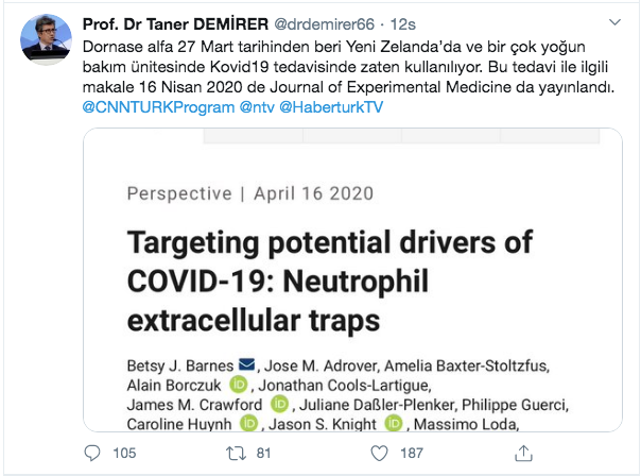Open the "Targeting potential drivers of COVID-19" article title
The width and height of the screenshot is (640, 476).
pyautogui.click(x=329, y=281)
